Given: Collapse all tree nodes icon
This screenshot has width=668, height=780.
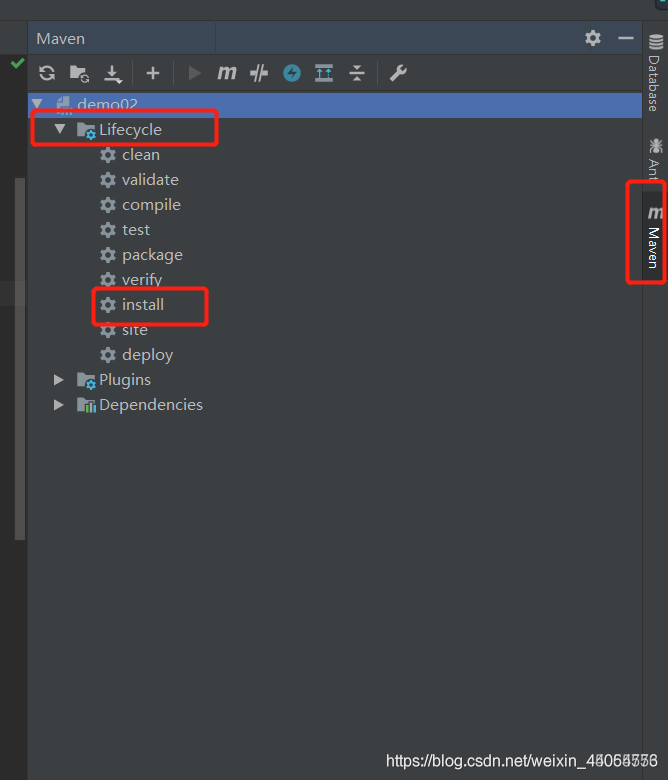Looking at the screenshot, I should (357, 73).
